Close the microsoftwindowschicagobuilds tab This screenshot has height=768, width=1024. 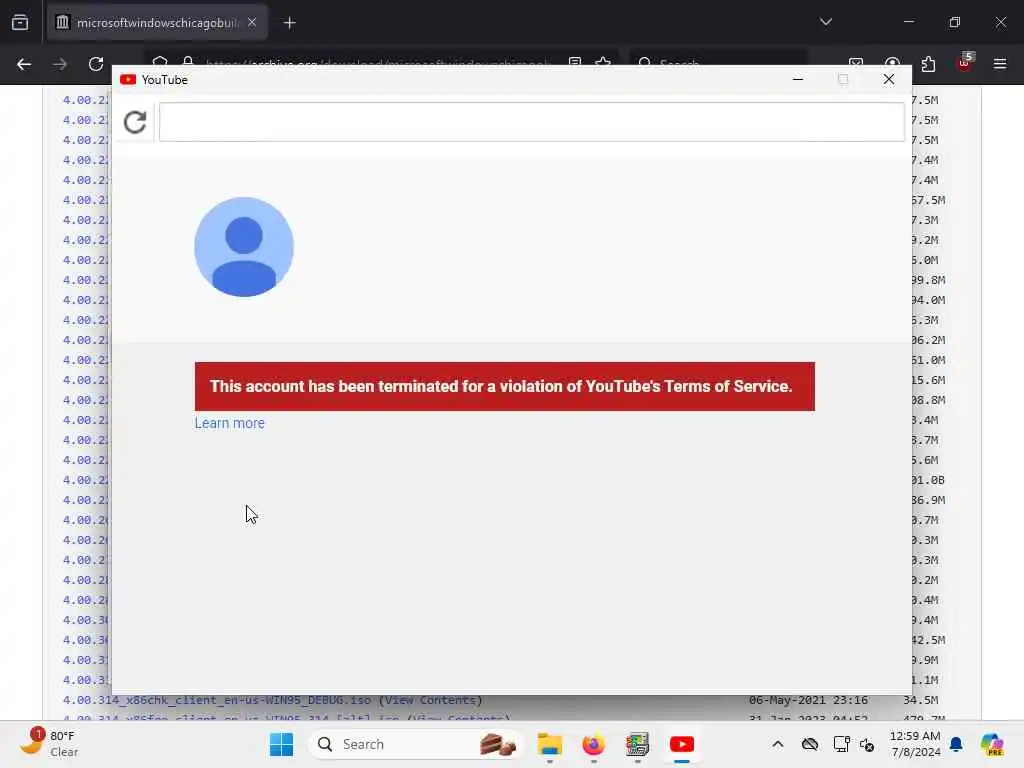pyautogui.click(x=252, y=23)
